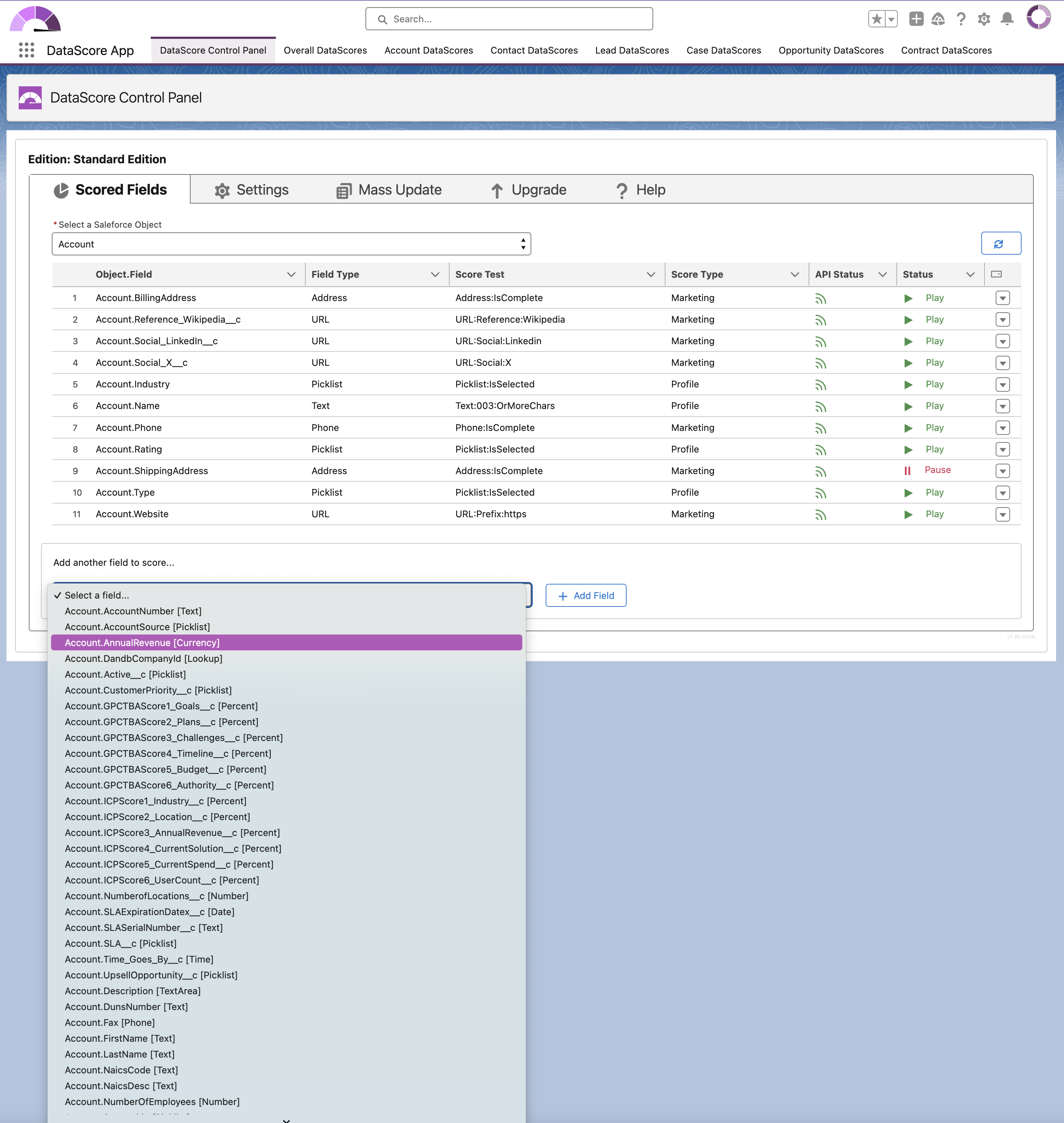Click the refresh button beside object selector
1064x1123 pixels.
1000,243
